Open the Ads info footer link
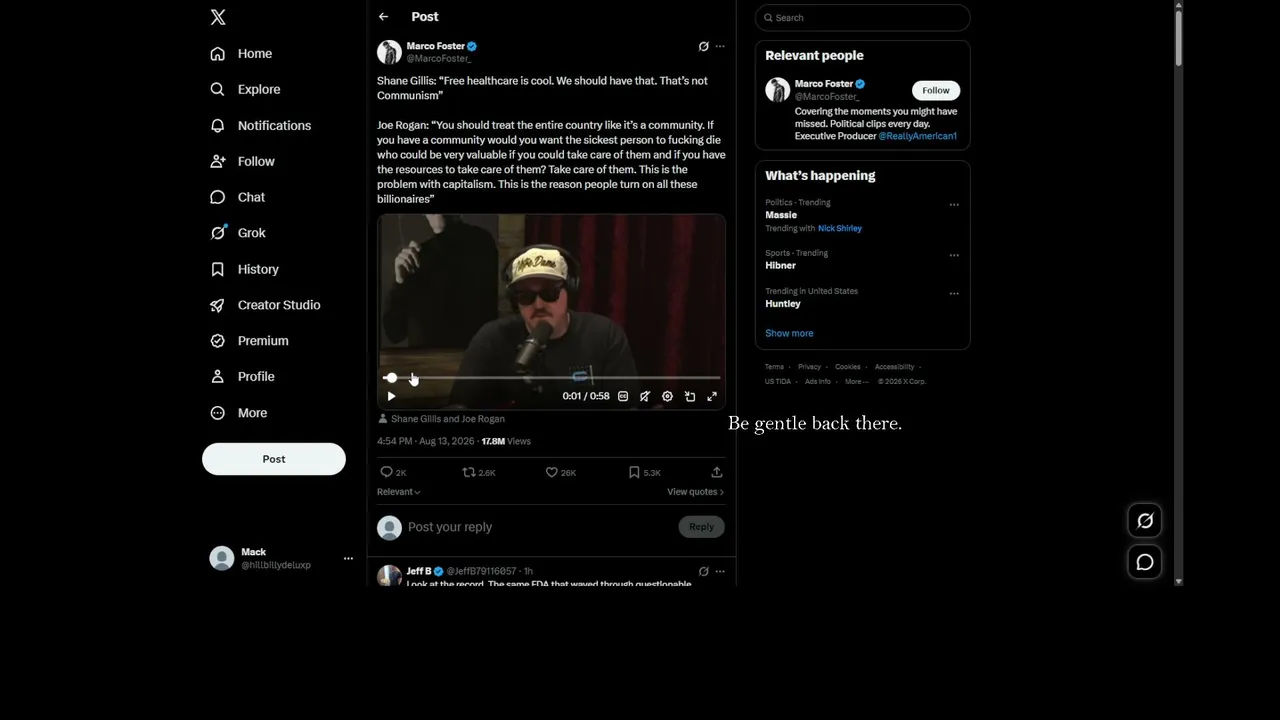Viewport: 1280px width, 720px height. click(x=818, y=382)
